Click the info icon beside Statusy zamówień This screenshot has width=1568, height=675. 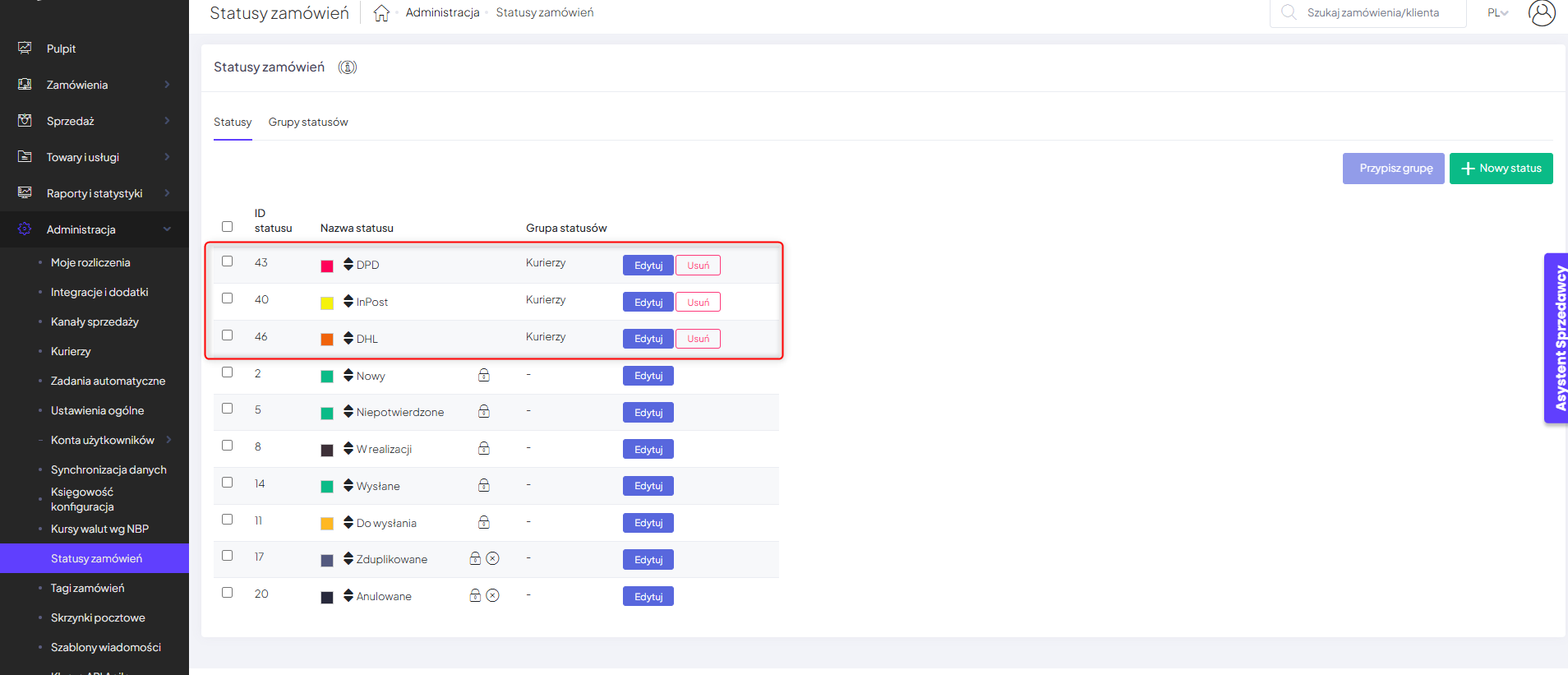pos(348,67)
